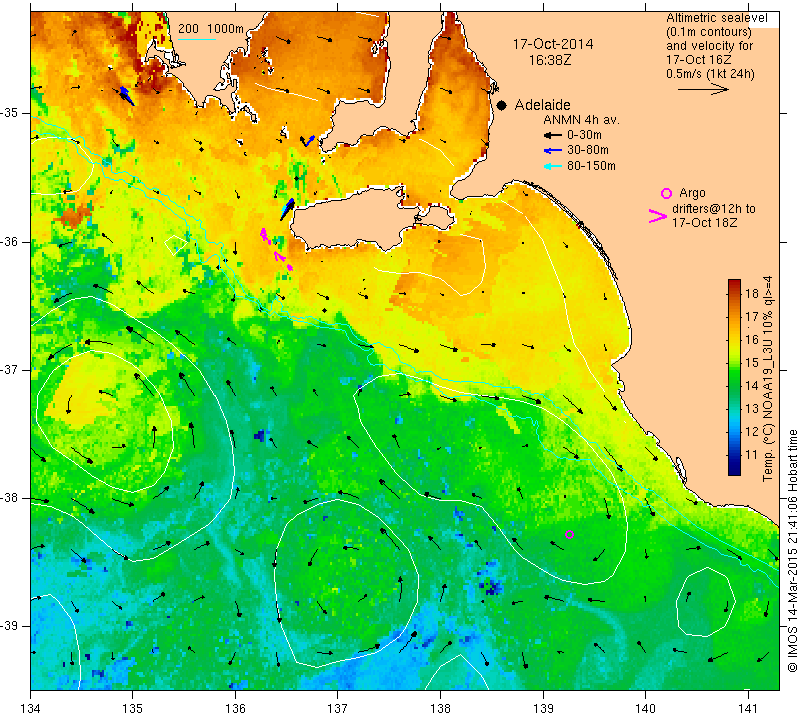Click the blue 30-80m legend arrow
Image resolution: width=800 pixels, height=720 pixels.
point(553,151)
